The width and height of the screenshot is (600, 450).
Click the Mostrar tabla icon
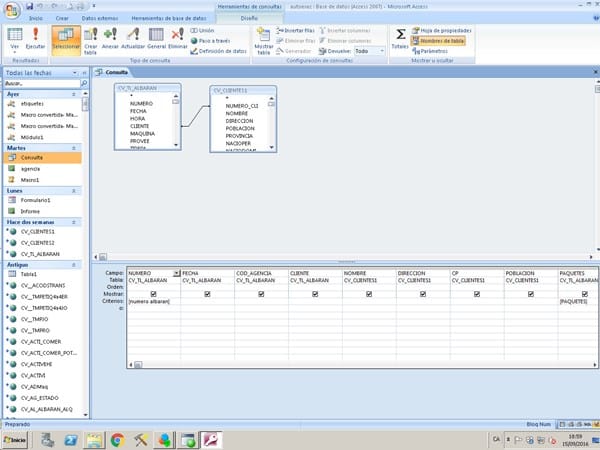click(x=263, y=40)
